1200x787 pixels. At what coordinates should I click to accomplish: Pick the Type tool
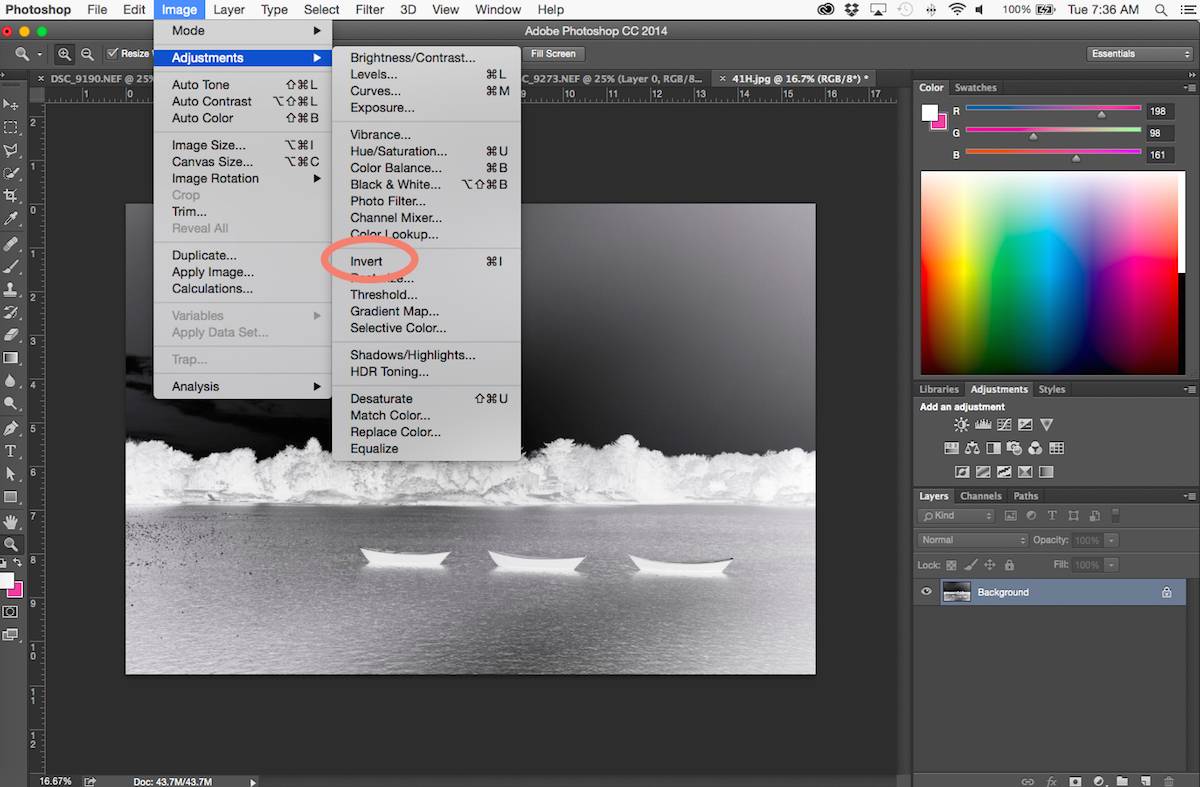click(11, 451)
